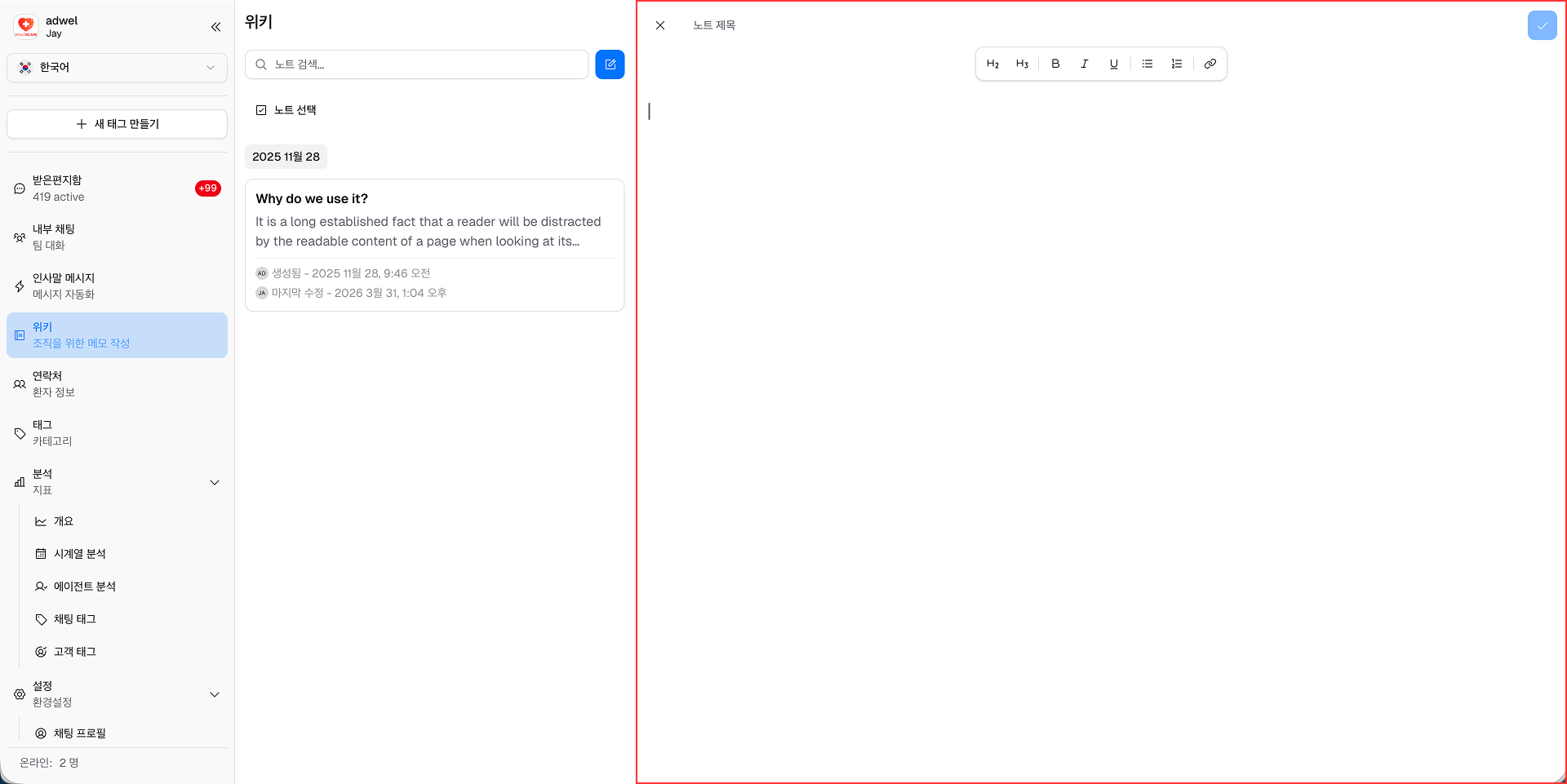Screen dimensions: 1567x784
Task: Insert a hyperlink in the note
Action: [1210, 63]
